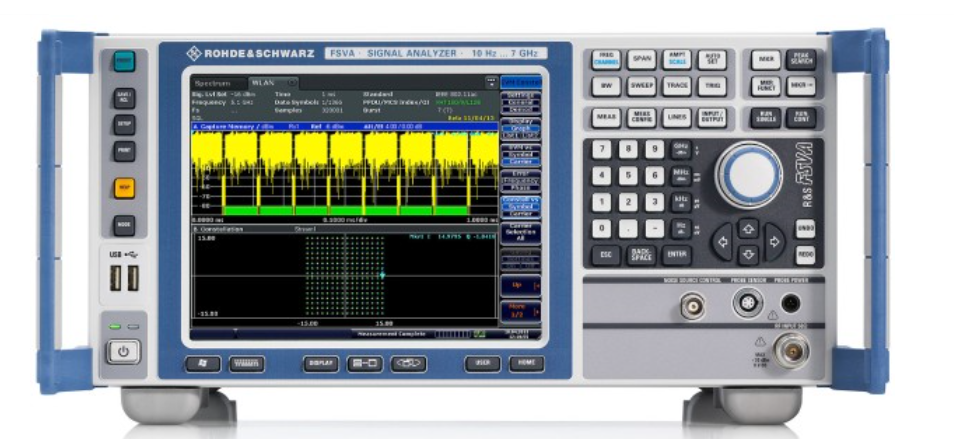The height and width of the screenshot is (439, 954).
Task: Select the SETUP key
Action: pyautogui.click(x=124, y=125)
